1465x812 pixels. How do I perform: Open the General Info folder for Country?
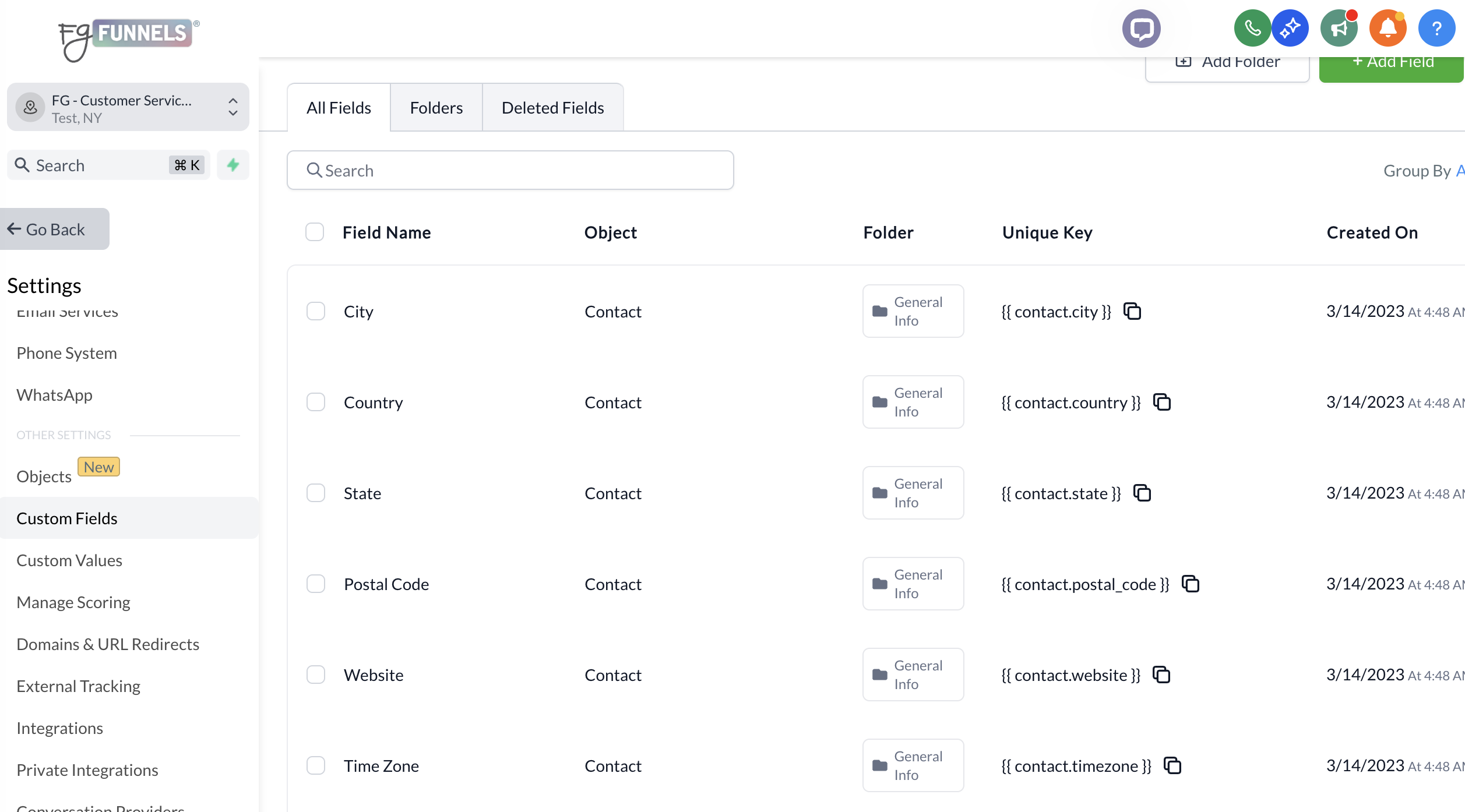coord(913,403)
